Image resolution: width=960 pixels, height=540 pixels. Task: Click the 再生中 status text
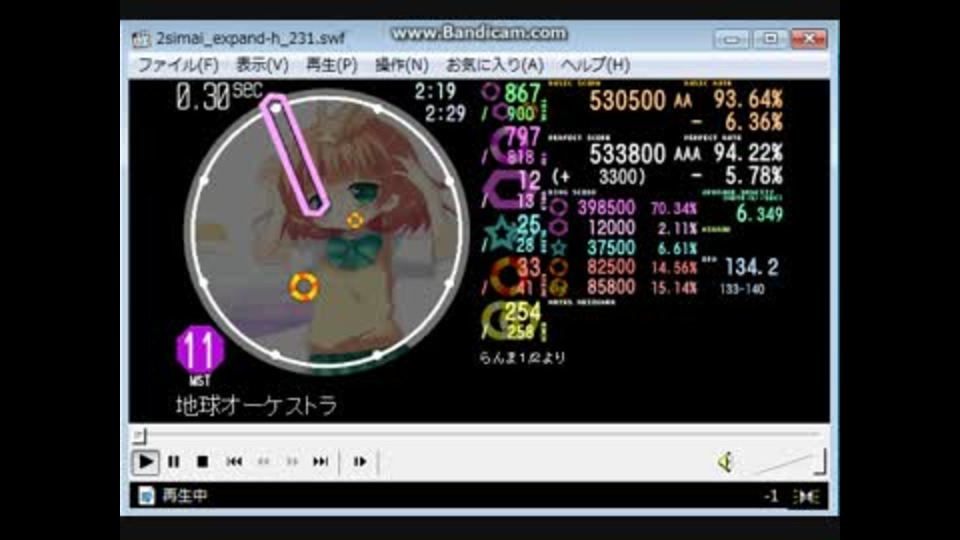(x=184, y=495)
